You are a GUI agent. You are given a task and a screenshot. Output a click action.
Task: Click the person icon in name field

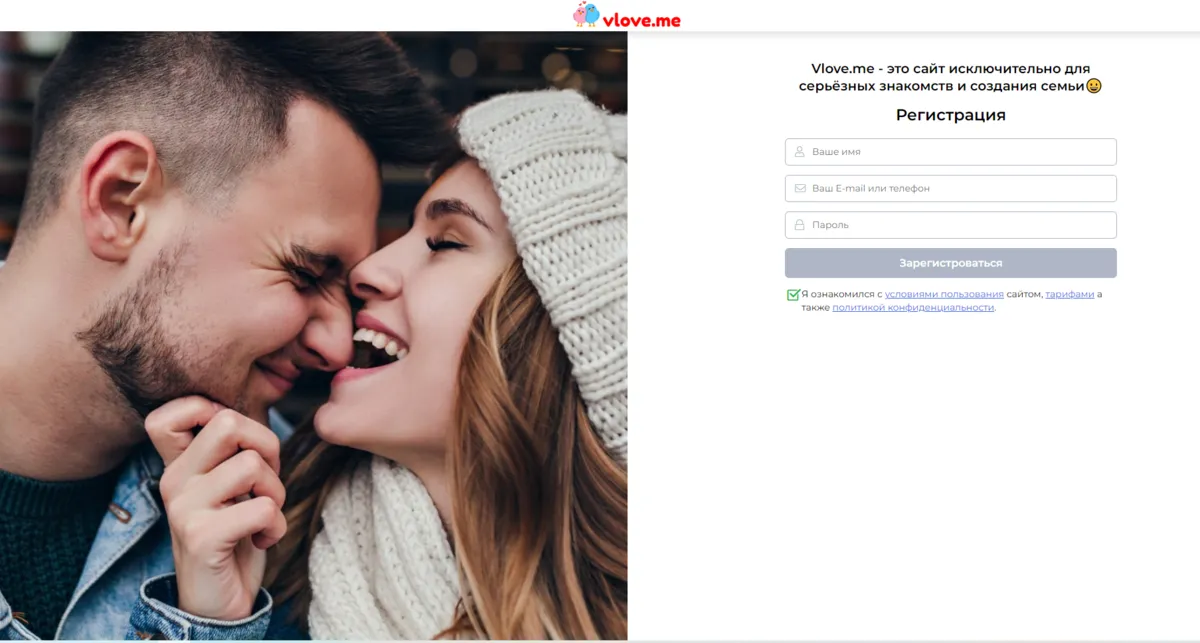point(800,152)
